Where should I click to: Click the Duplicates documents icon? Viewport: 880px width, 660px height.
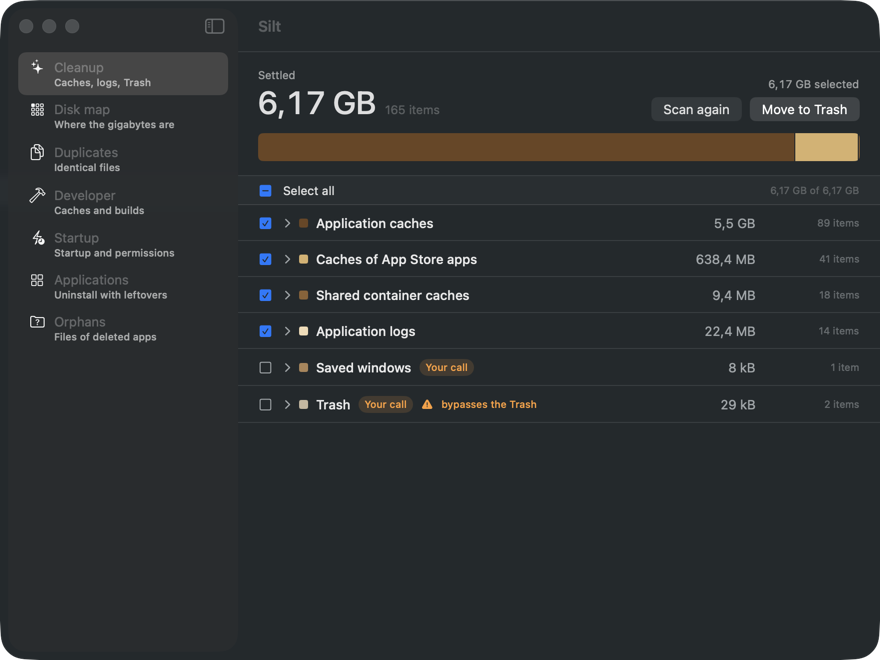coord(37,152)
